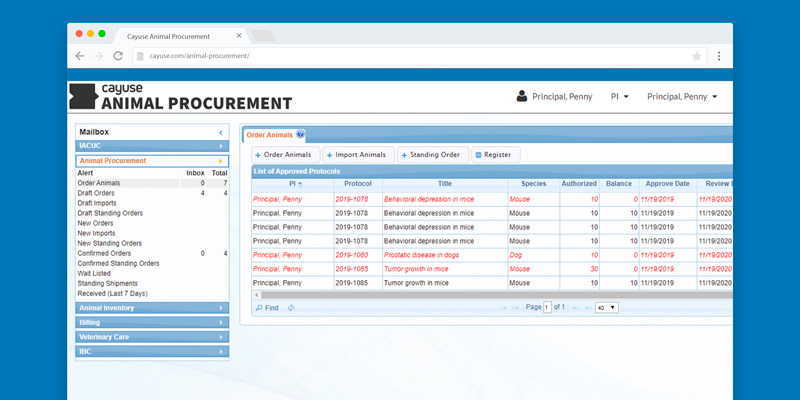The height and width of the screenshot is (400, 800).
Task: Open the rows-per-page dropdown showing 40
Action: point(607,308)
